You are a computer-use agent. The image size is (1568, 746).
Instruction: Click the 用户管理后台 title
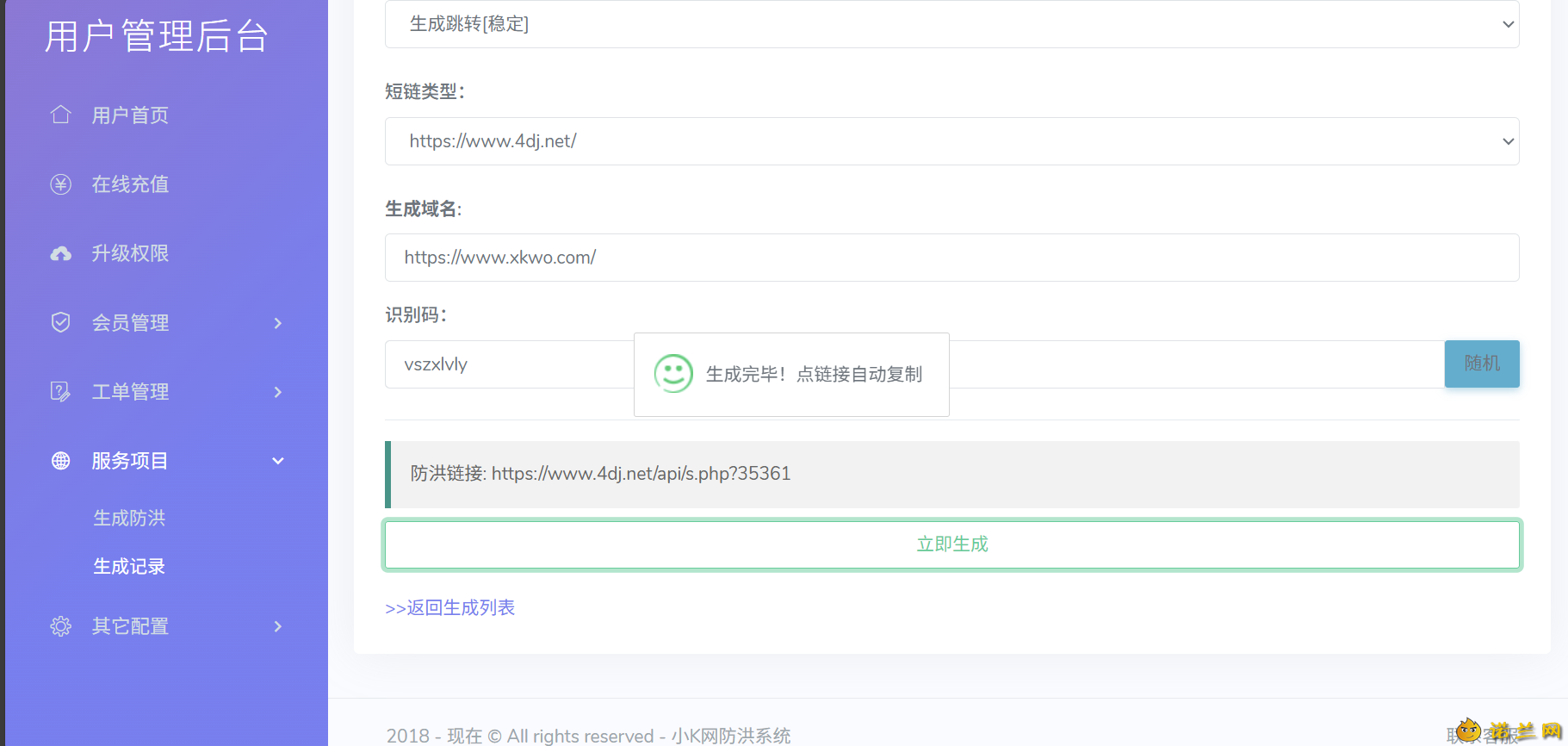(157, 36)
